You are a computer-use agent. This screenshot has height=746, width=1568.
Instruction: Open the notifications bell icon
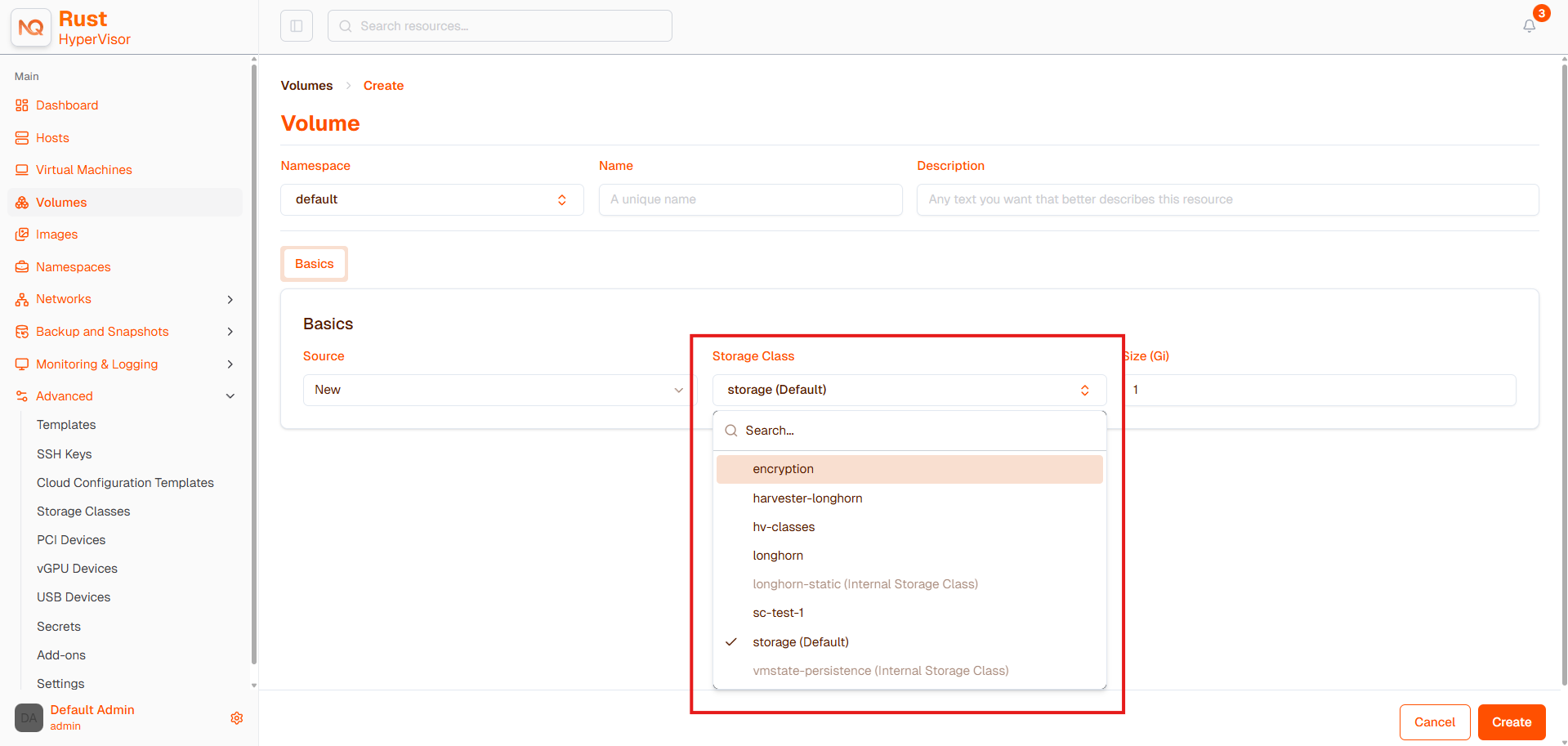pos(1529,26)
